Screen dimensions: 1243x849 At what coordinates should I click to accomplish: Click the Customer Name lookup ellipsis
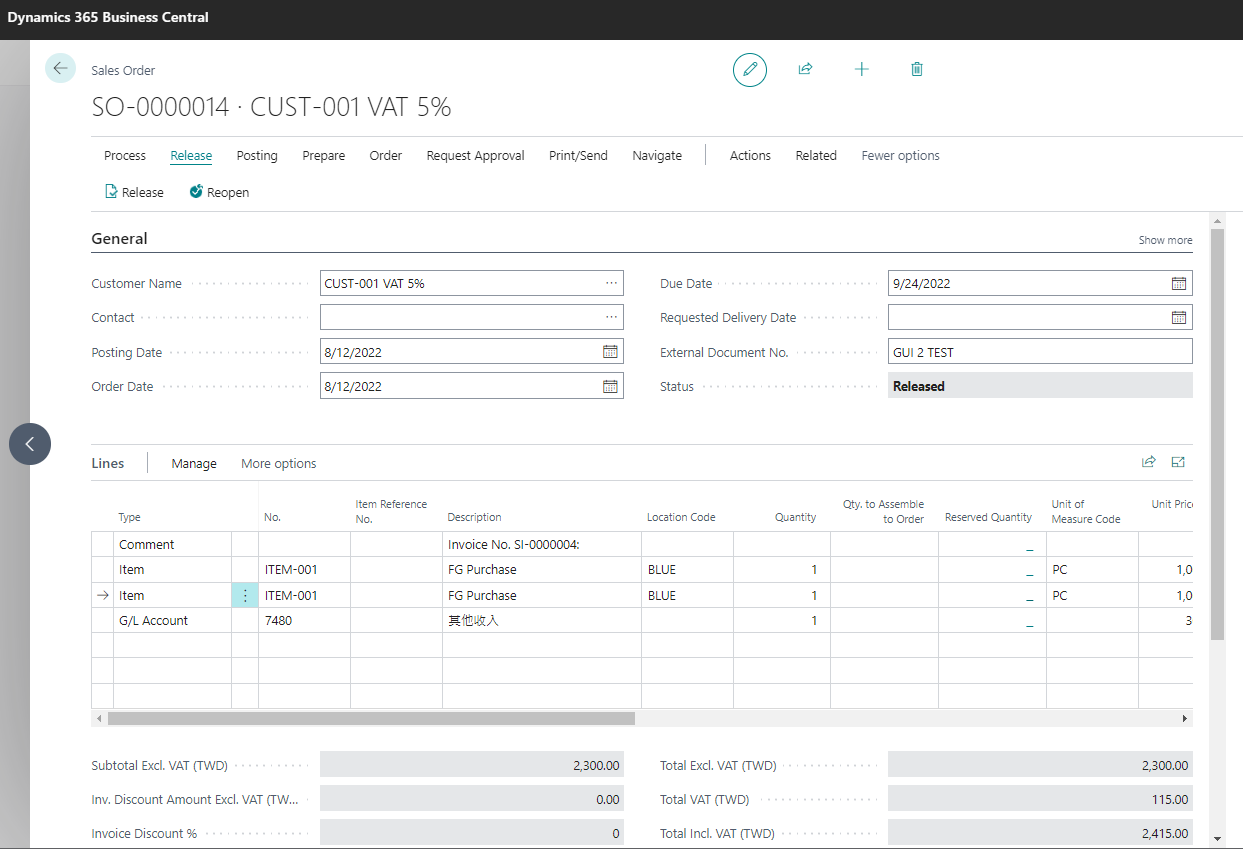pos(611,283)
